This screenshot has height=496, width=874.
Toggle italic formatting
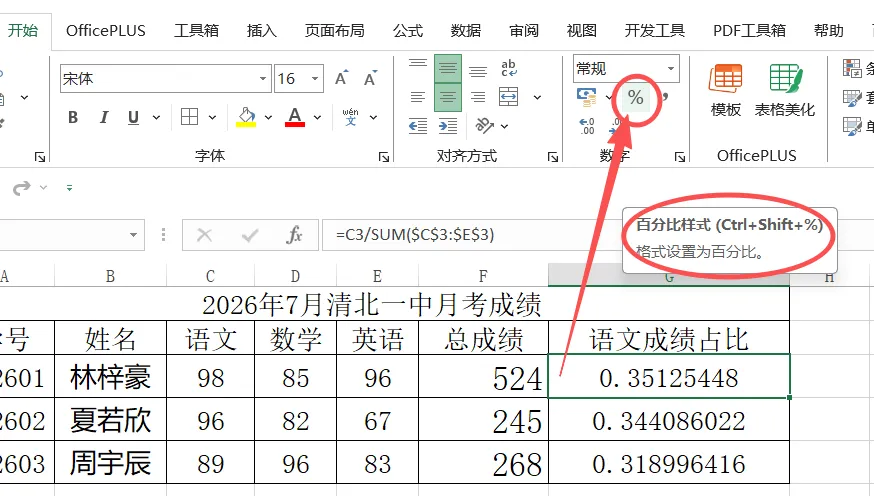104,118
